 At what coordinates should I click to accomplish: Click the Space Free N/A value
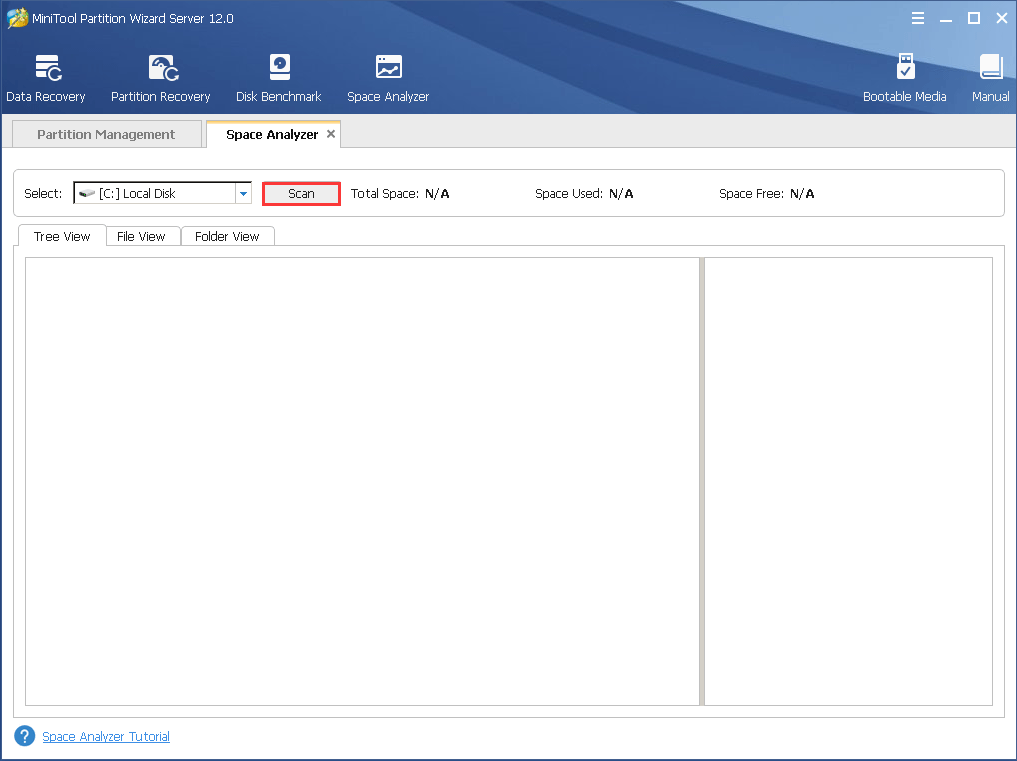click(802, 193)
